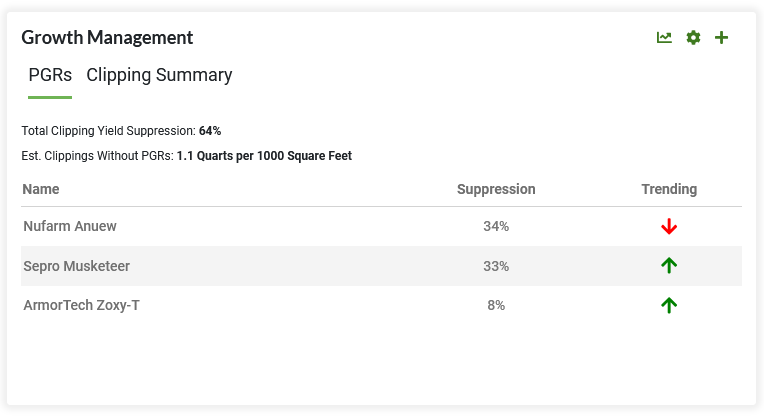Image resolution: width=764 pixels, height=417 pixels.
Task: Click the 8% suppression value
Action: [496, 305]
